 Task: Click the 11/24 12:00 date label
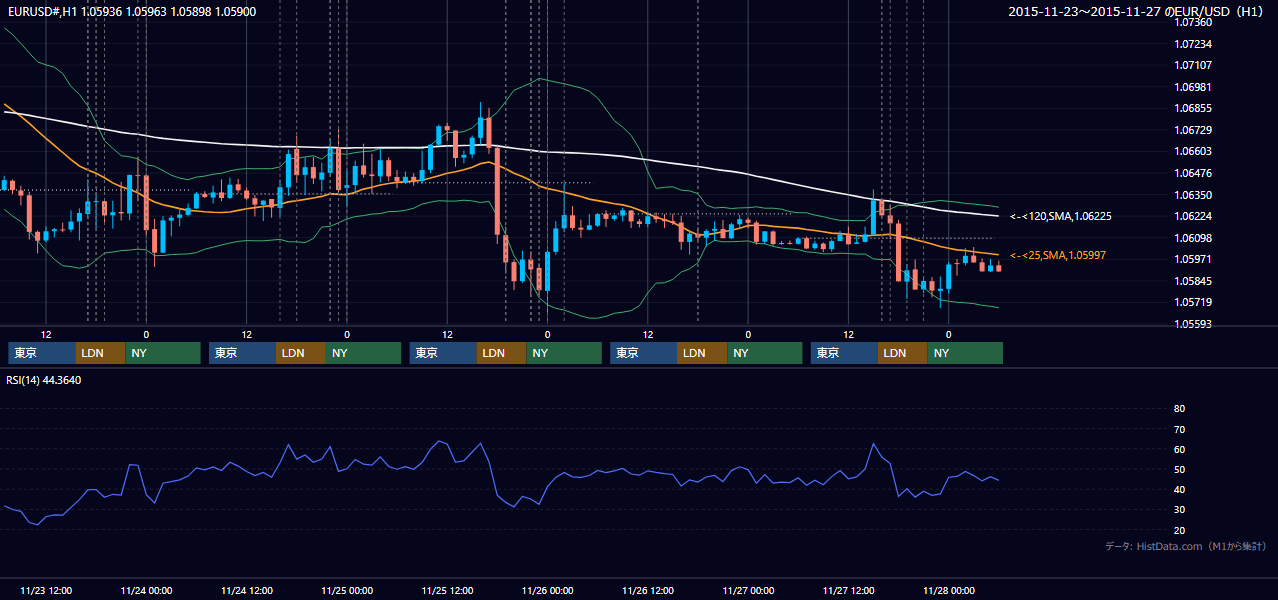(x=247, y=590)
